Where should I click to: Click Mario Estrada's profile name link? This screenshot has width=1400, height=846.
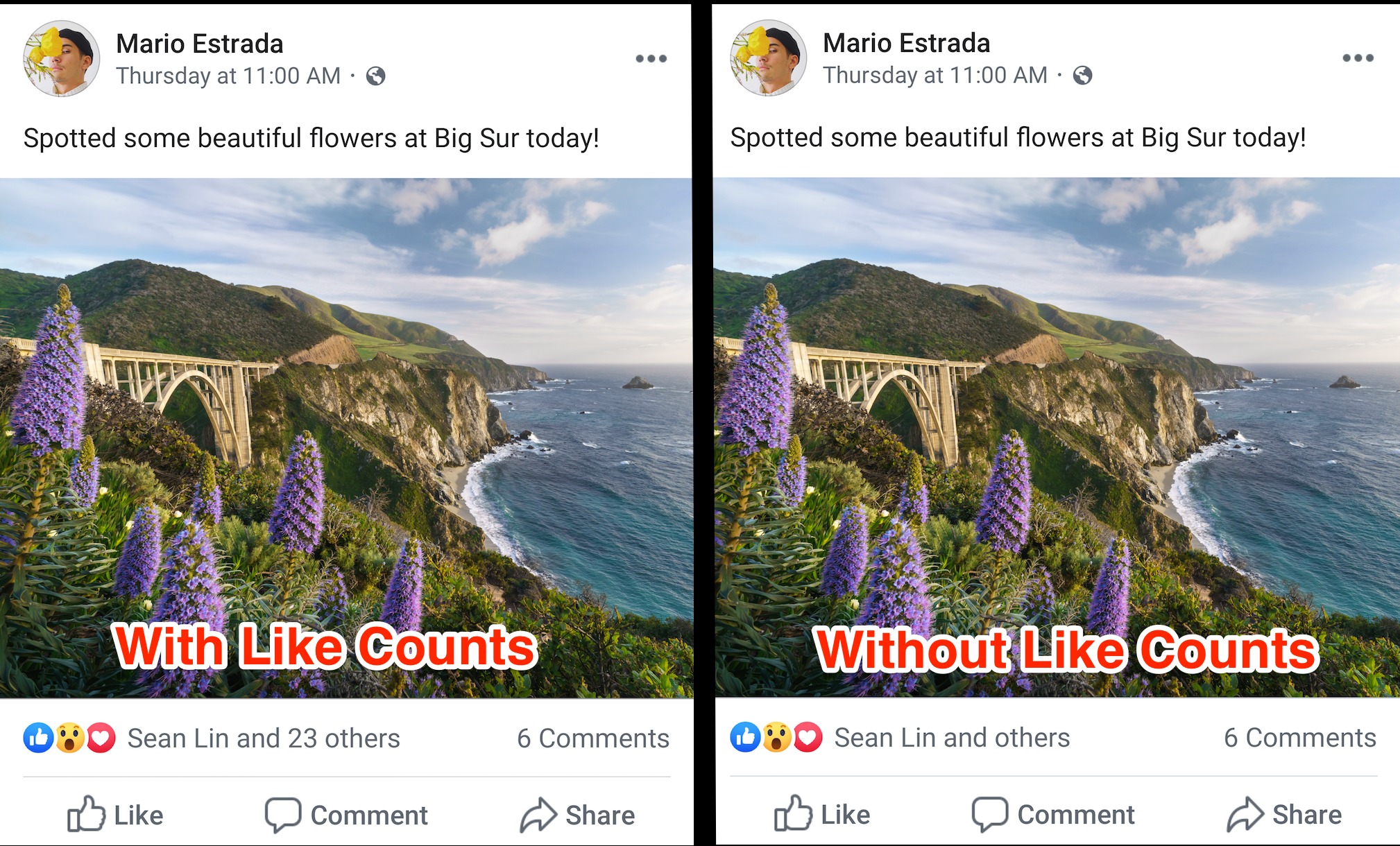[199, 43]
